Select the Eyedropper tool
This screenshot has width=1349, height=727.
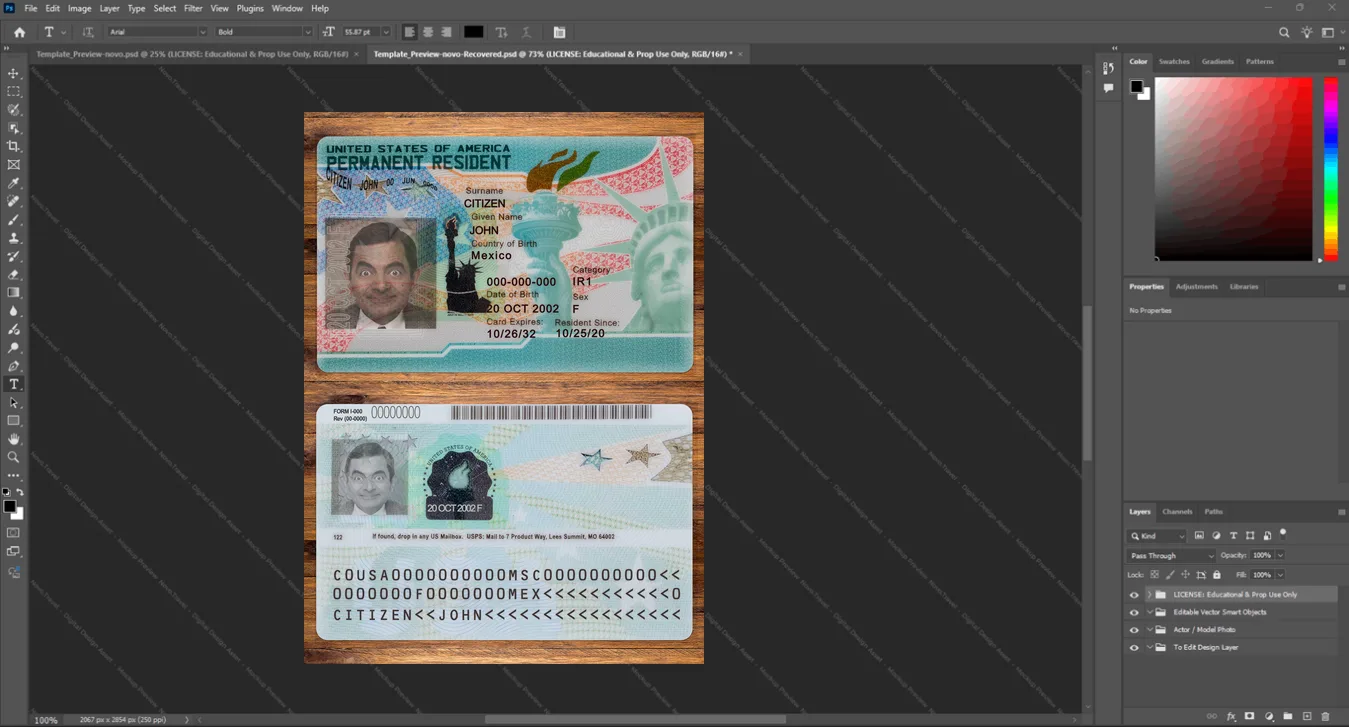[x=14, y=183]
